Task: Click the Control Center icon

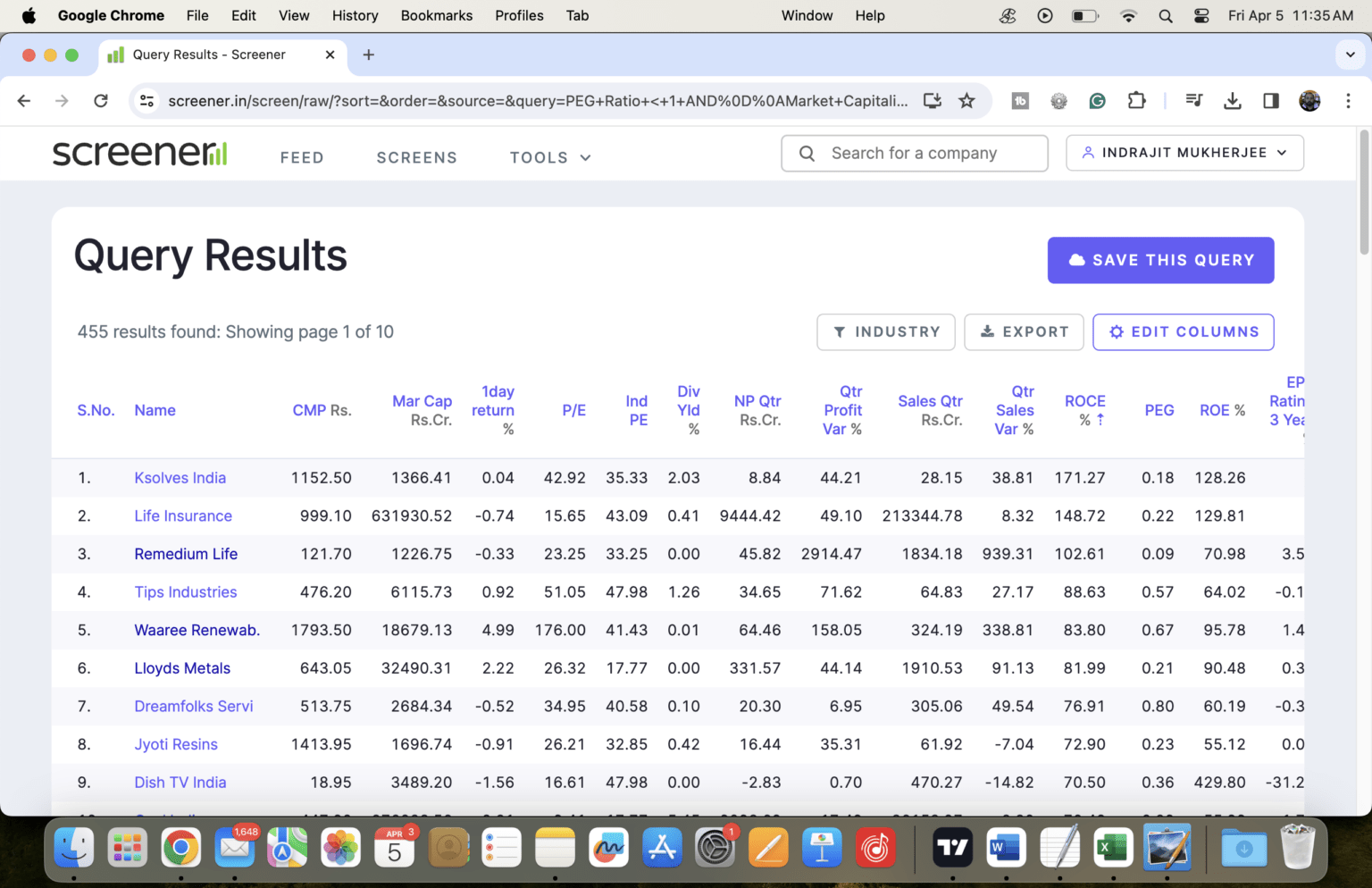Action: click(1201, 15)
